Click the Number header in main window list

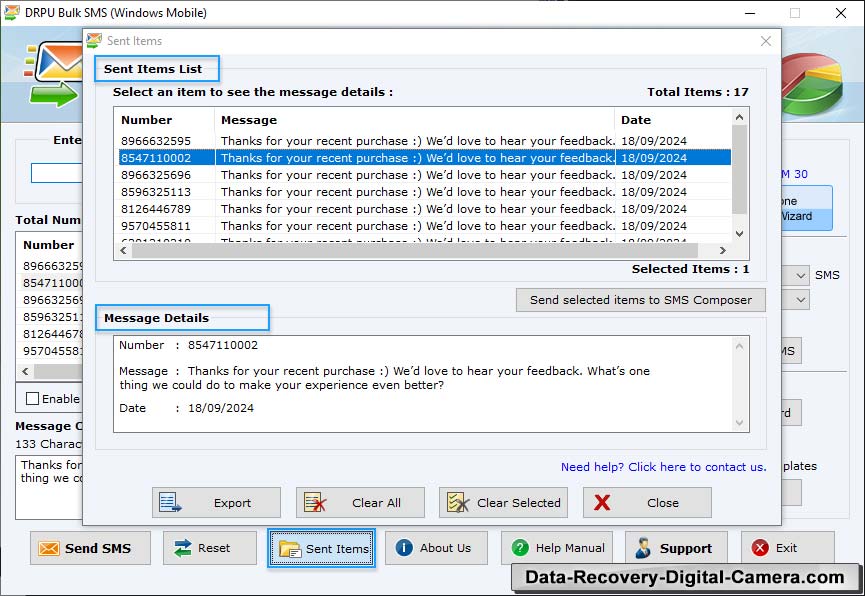tap(49, 245)
